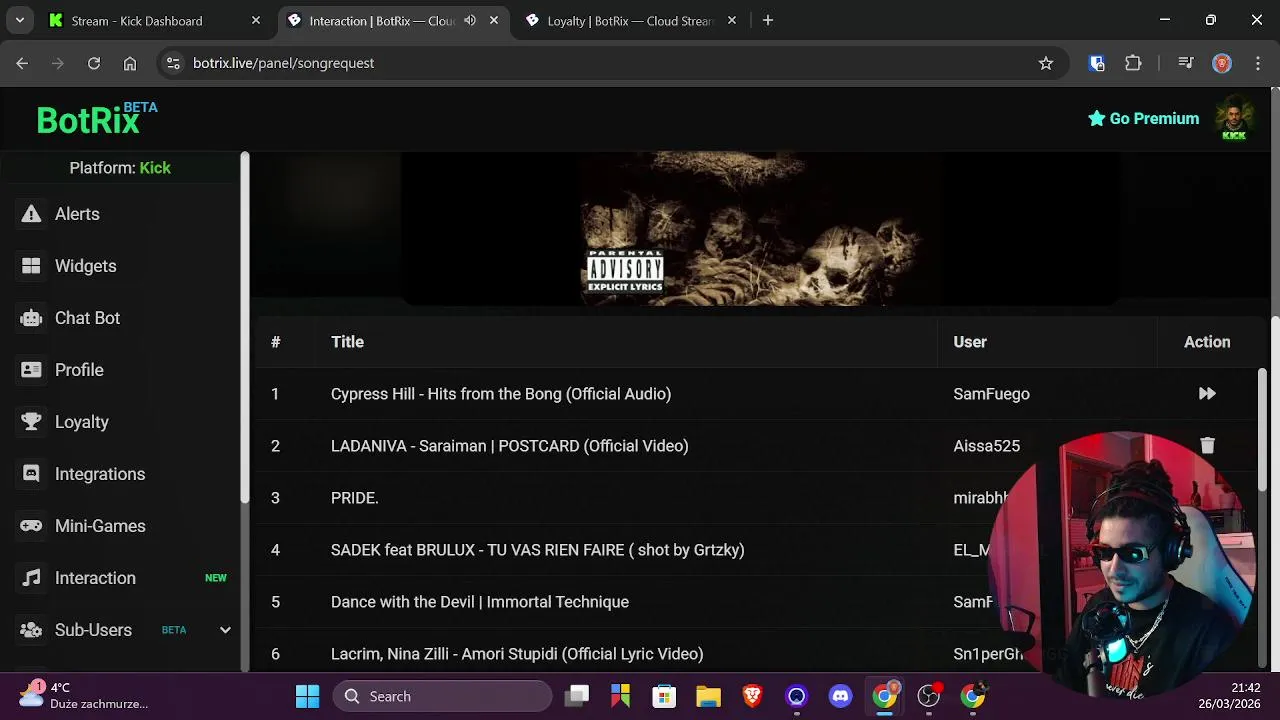Click the Chat Bot menu label

pyautogui.click(x=87, y=318)
